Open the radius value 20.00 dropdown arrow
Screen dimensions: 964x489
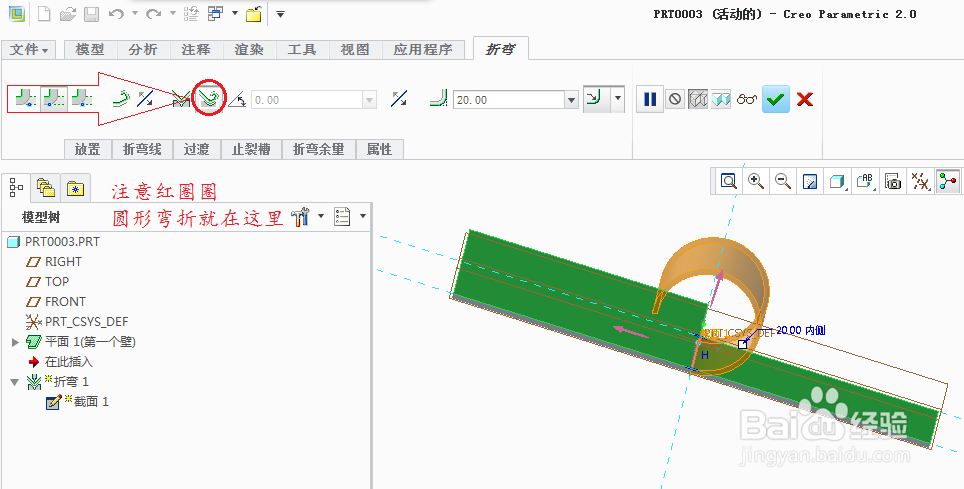[x=571, y=100]
